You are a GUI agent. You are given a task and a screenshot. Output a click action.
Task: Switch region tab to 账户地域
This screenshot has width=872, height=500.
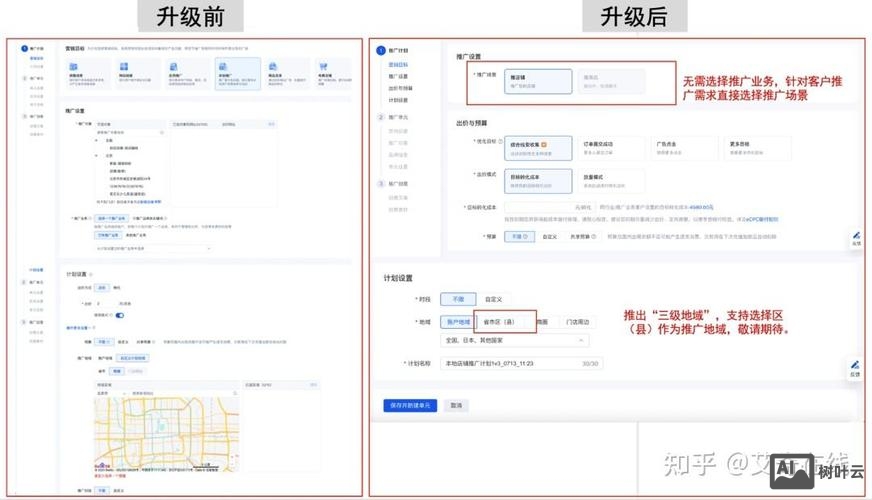pyautogui.click(x=458, y=321)
